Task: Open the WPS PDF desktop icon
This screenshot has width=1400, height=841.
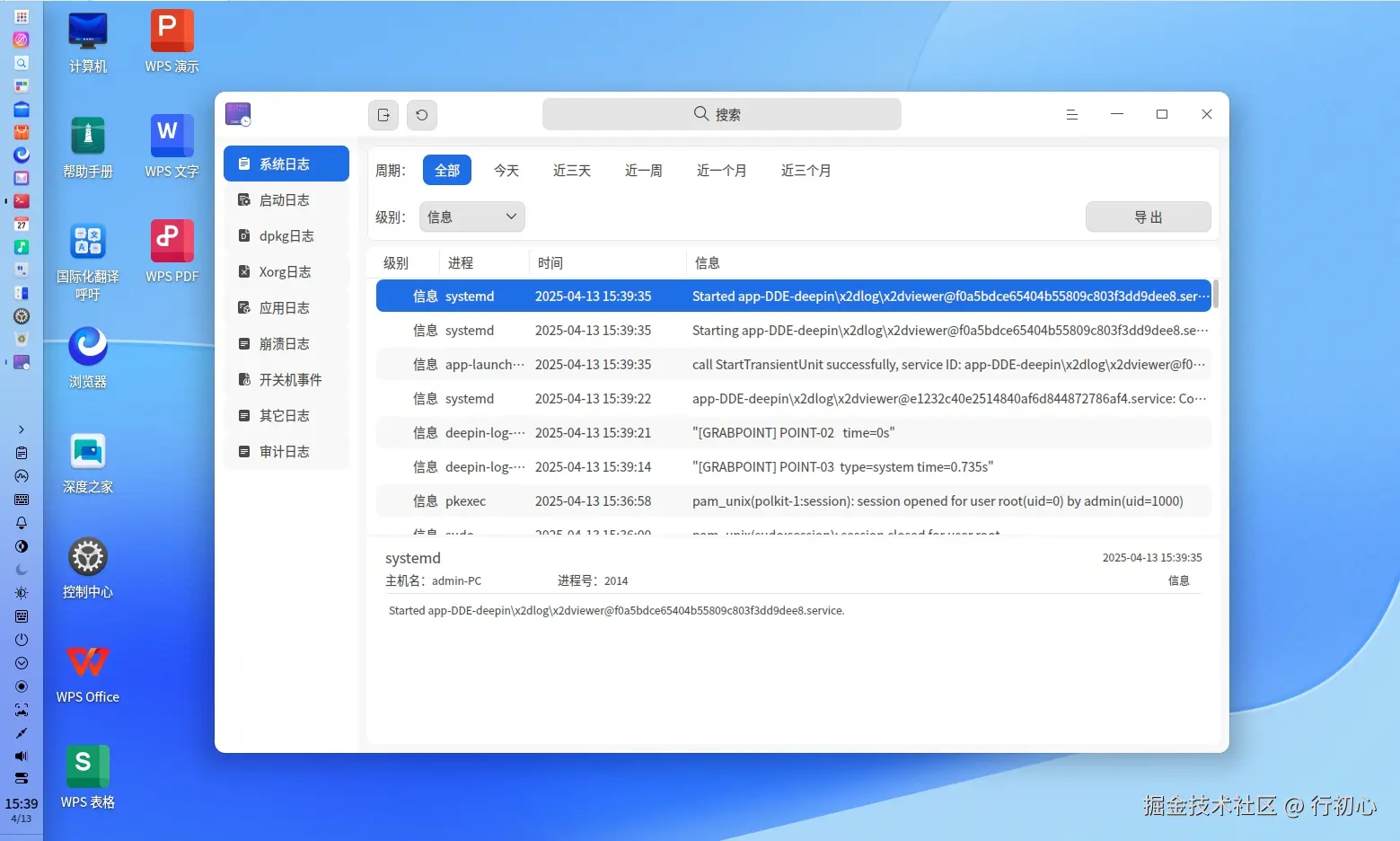Action: click(172, 252)
